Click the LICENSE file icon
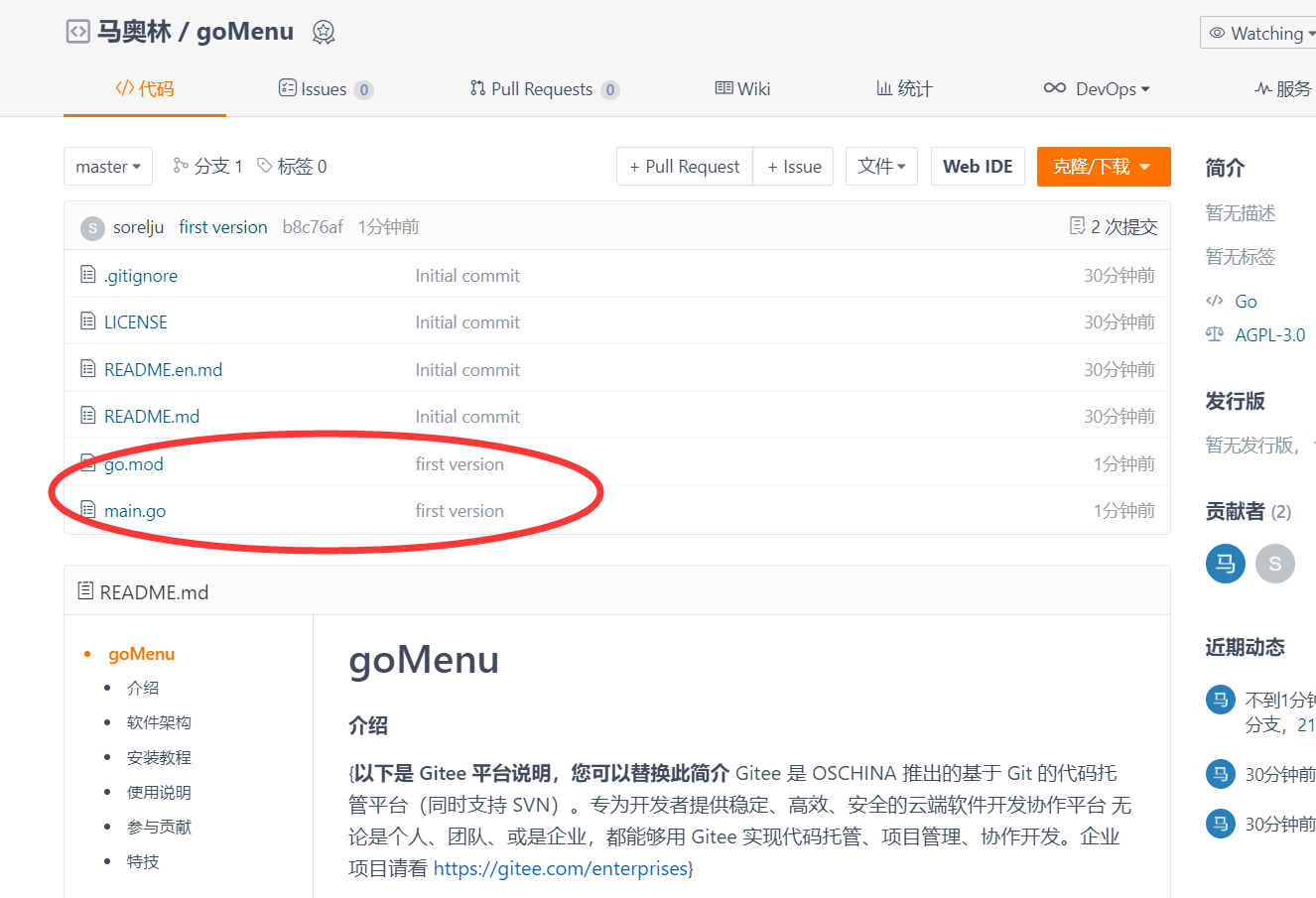 (88, 321)
